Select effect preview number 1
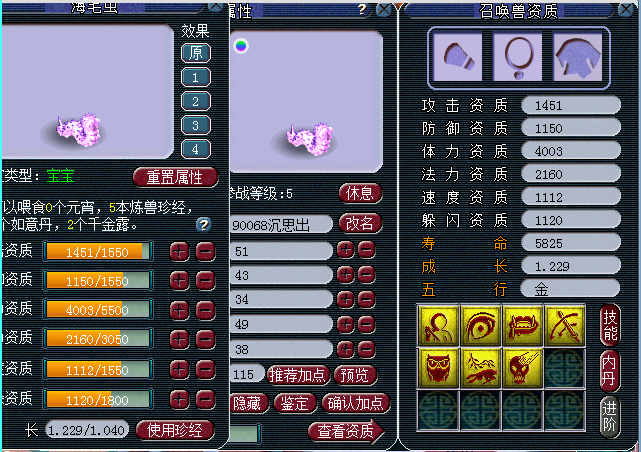 coord(196,77)
